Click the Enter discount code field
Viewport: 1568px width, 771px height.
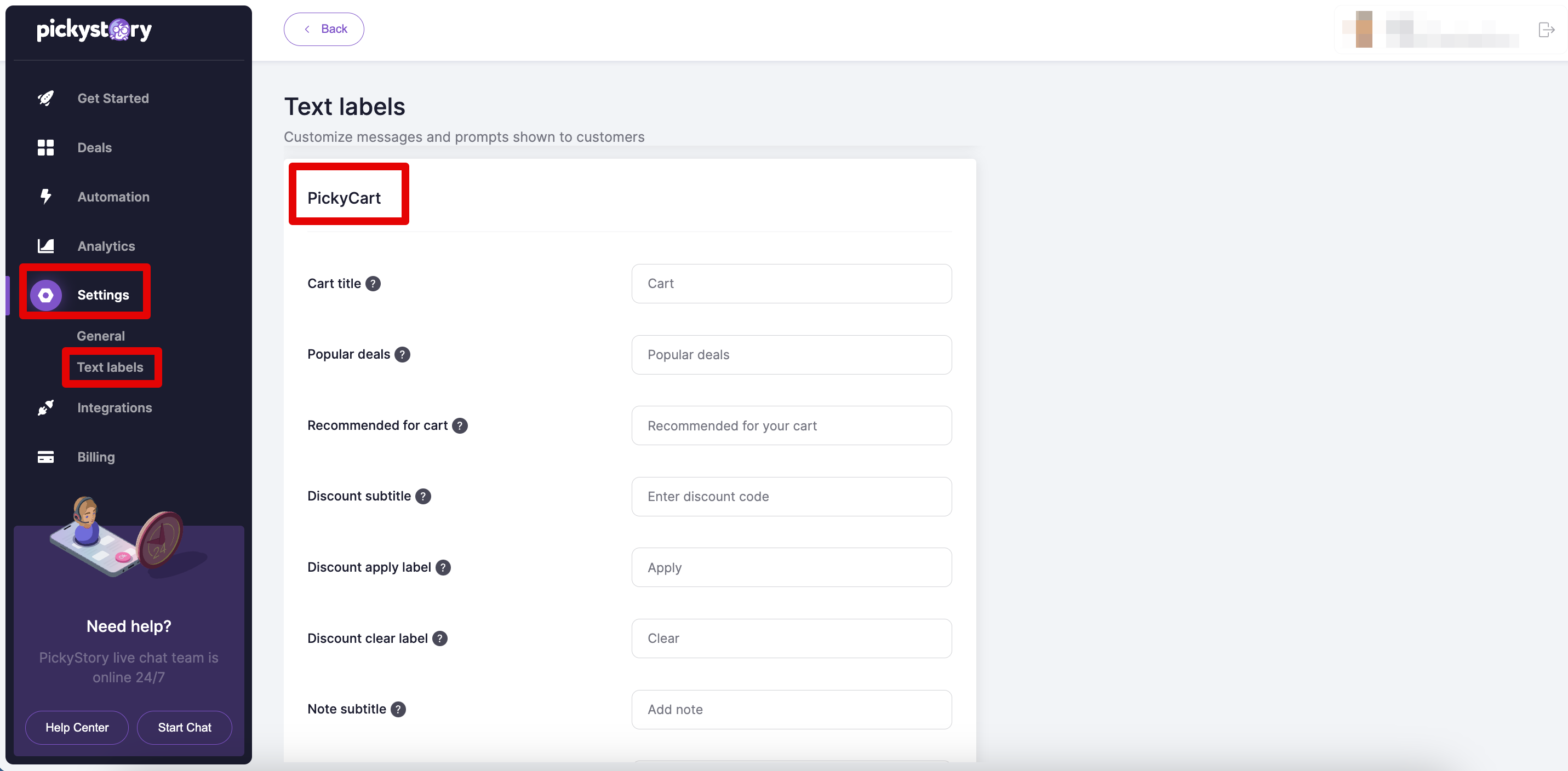coord(792,497)
